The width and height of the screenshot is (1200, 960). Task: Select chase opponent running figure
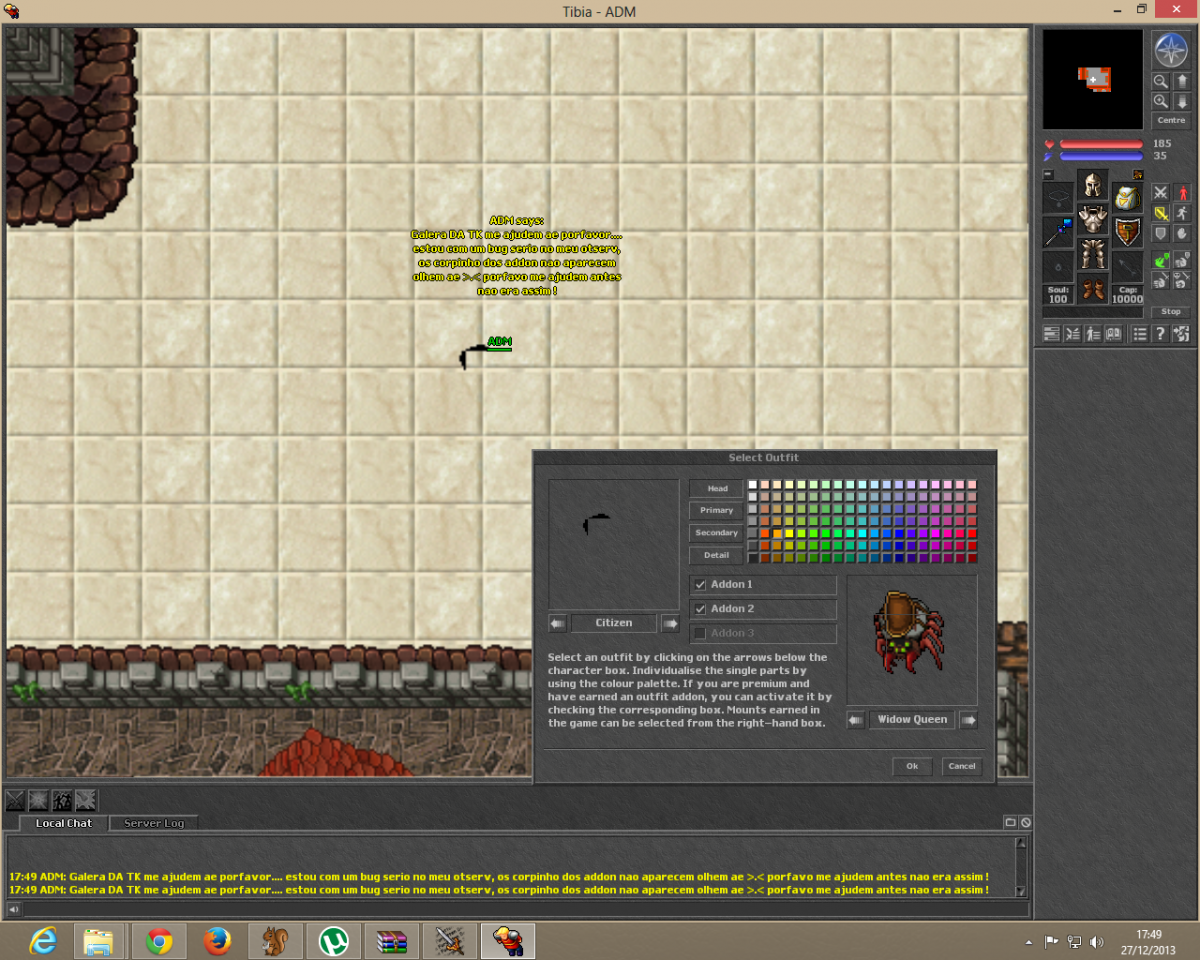(1183, 213)
